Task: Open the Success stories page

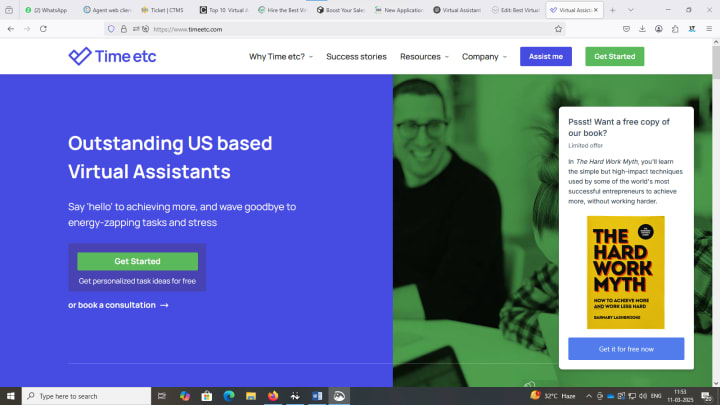Action: pyautogui.click(x=356, y=56)
